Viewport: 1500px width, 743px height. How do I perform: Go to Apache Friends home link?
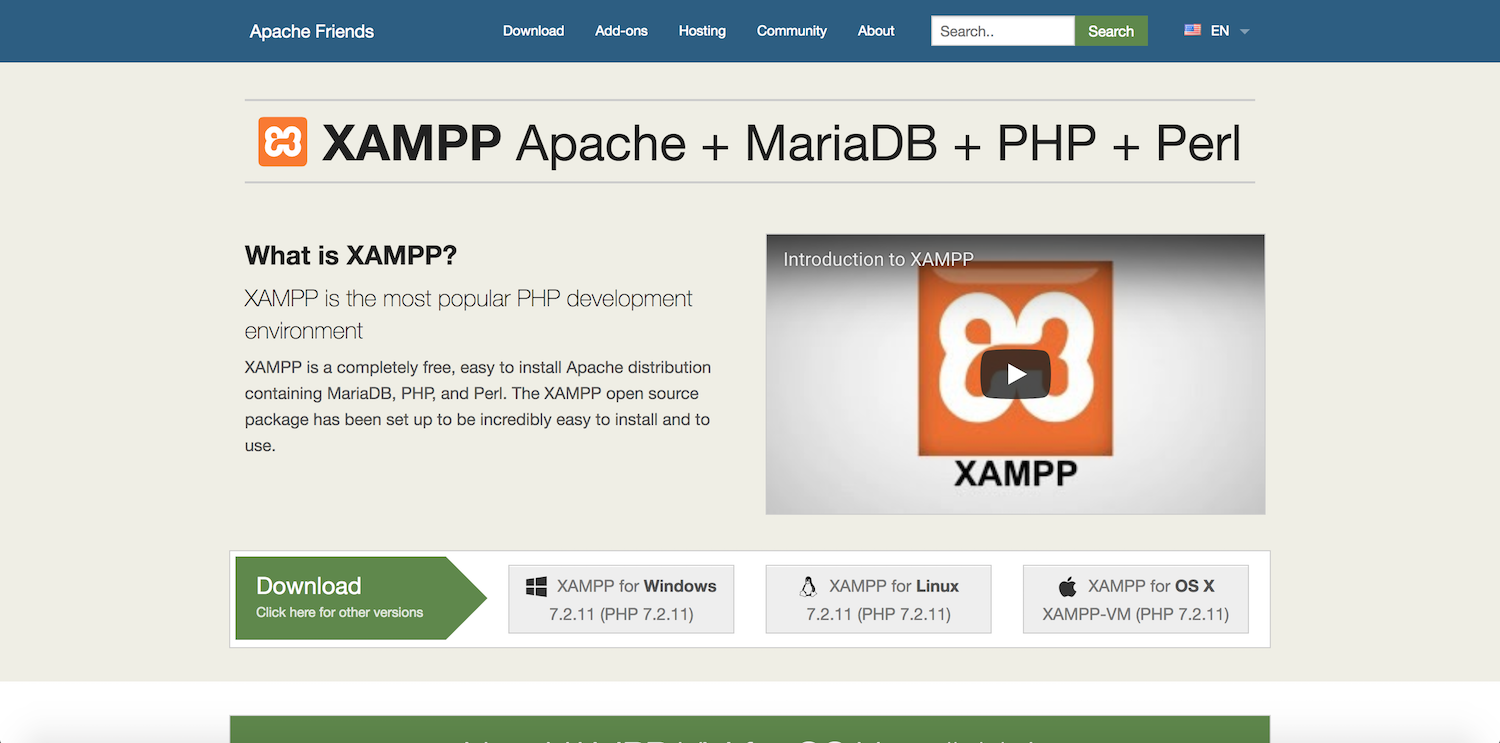point(312,31)
